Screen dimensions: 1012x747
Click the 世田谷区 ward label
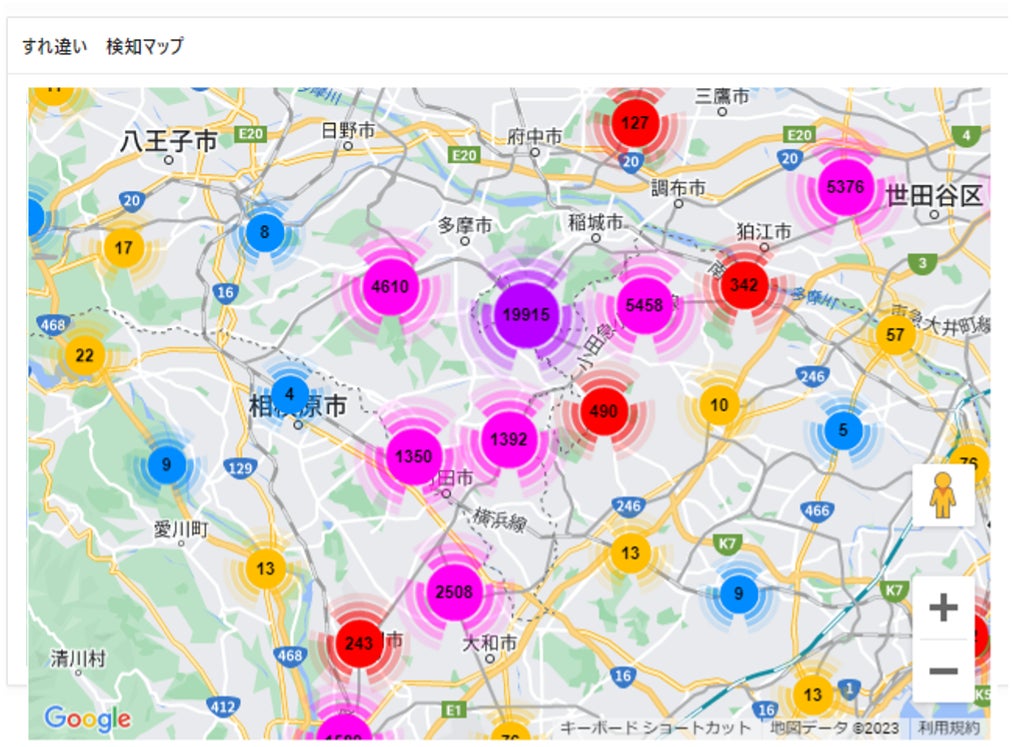coord(934,196)
